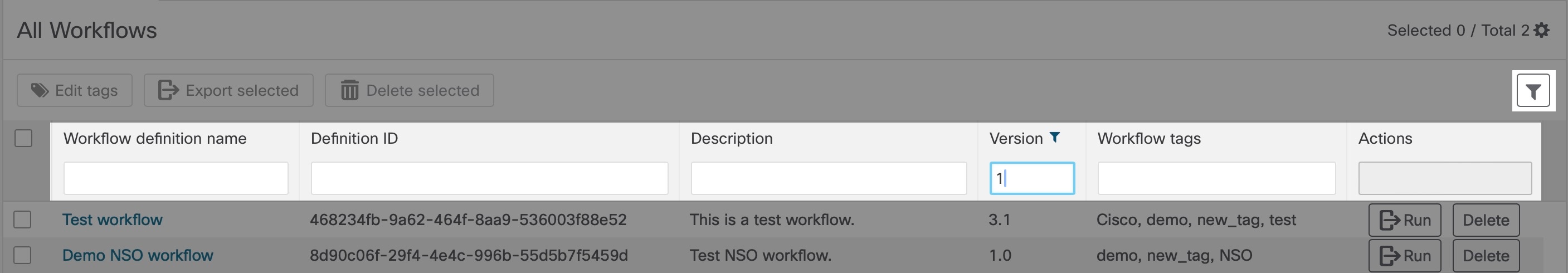Click Export selected button

click(x=228, y=91)
